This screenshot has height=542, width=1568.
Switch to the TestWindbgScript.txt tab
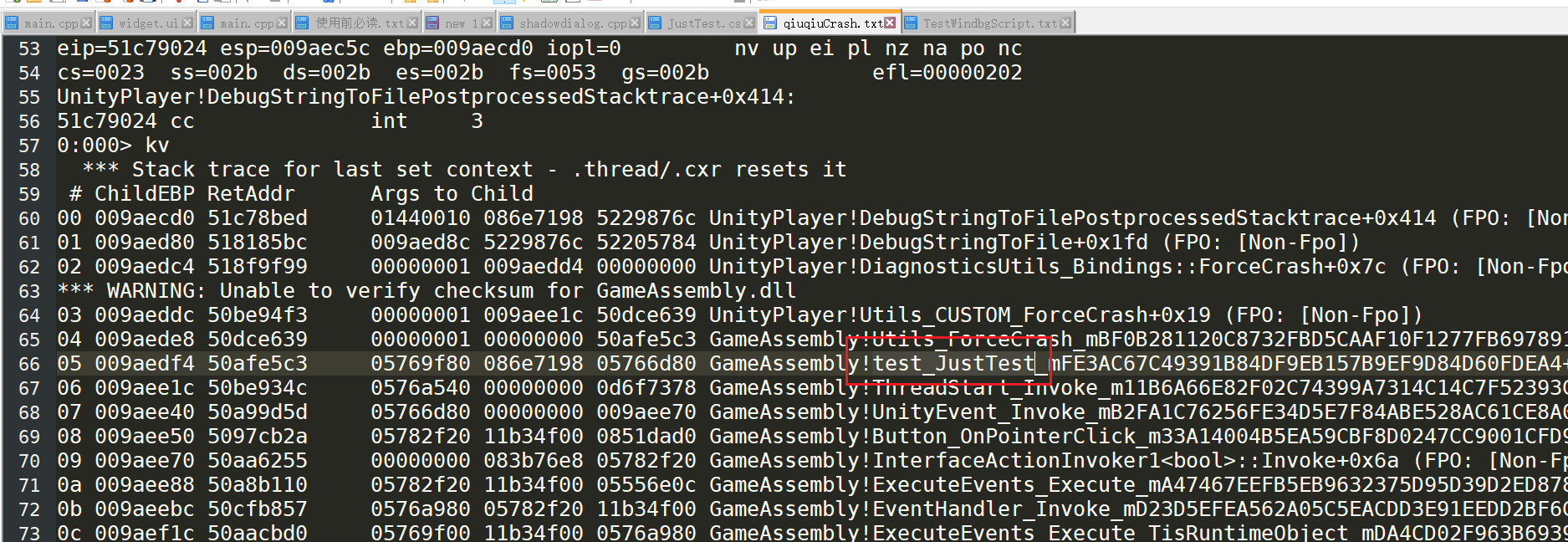[x=988, y=23]
